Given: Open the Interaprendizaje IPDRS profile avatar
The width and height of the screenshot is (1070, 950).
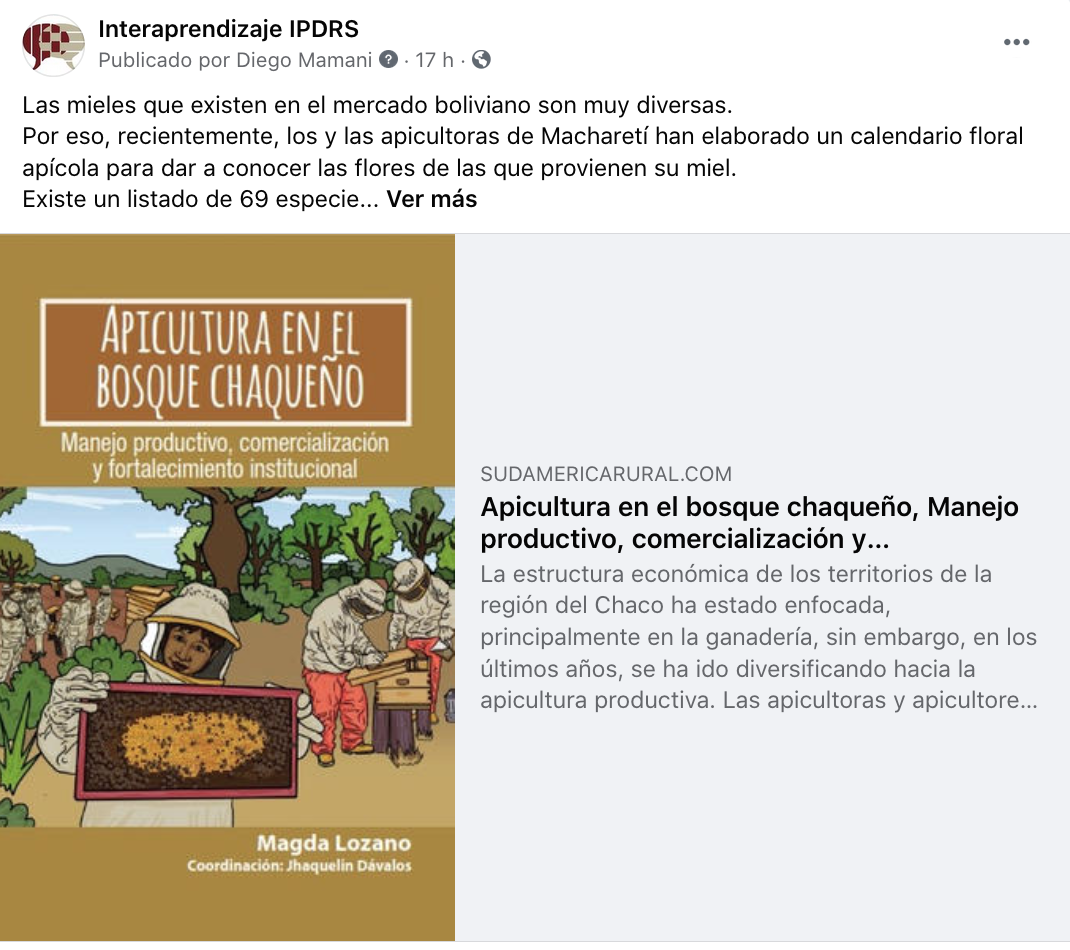Looking at the screenshot, I should (53, 45).
